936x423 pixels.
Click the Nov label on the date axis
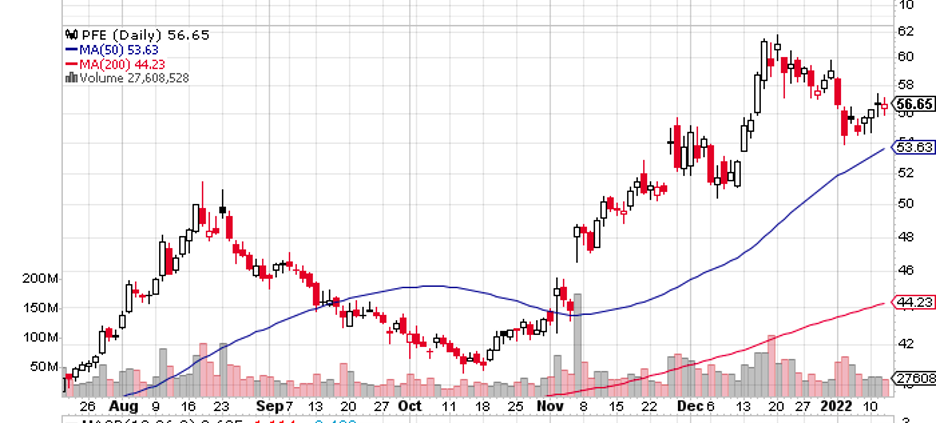[x=551, y=407]
